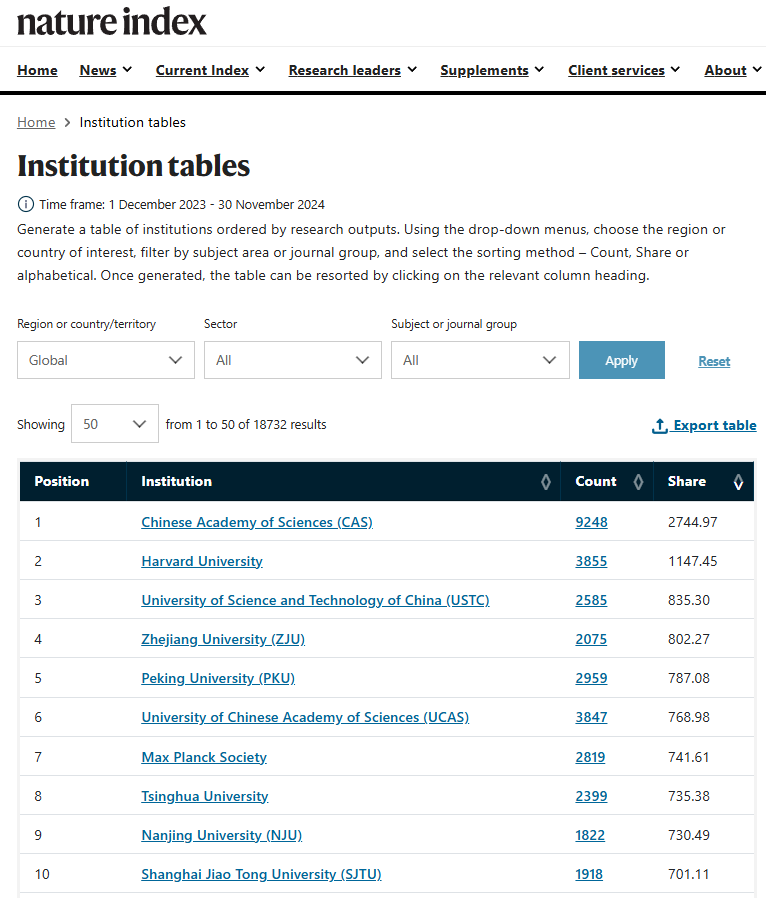Select 50 in the Showing results selector
The width and height of the screenshot is (766, 898).
(x=114, y=424)
